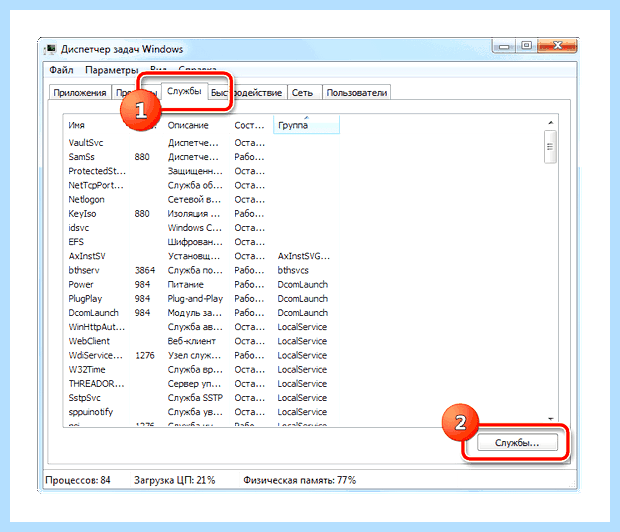Click the Сервер уп... description cell
The image size is (620, 532).
tap(194, 384)
